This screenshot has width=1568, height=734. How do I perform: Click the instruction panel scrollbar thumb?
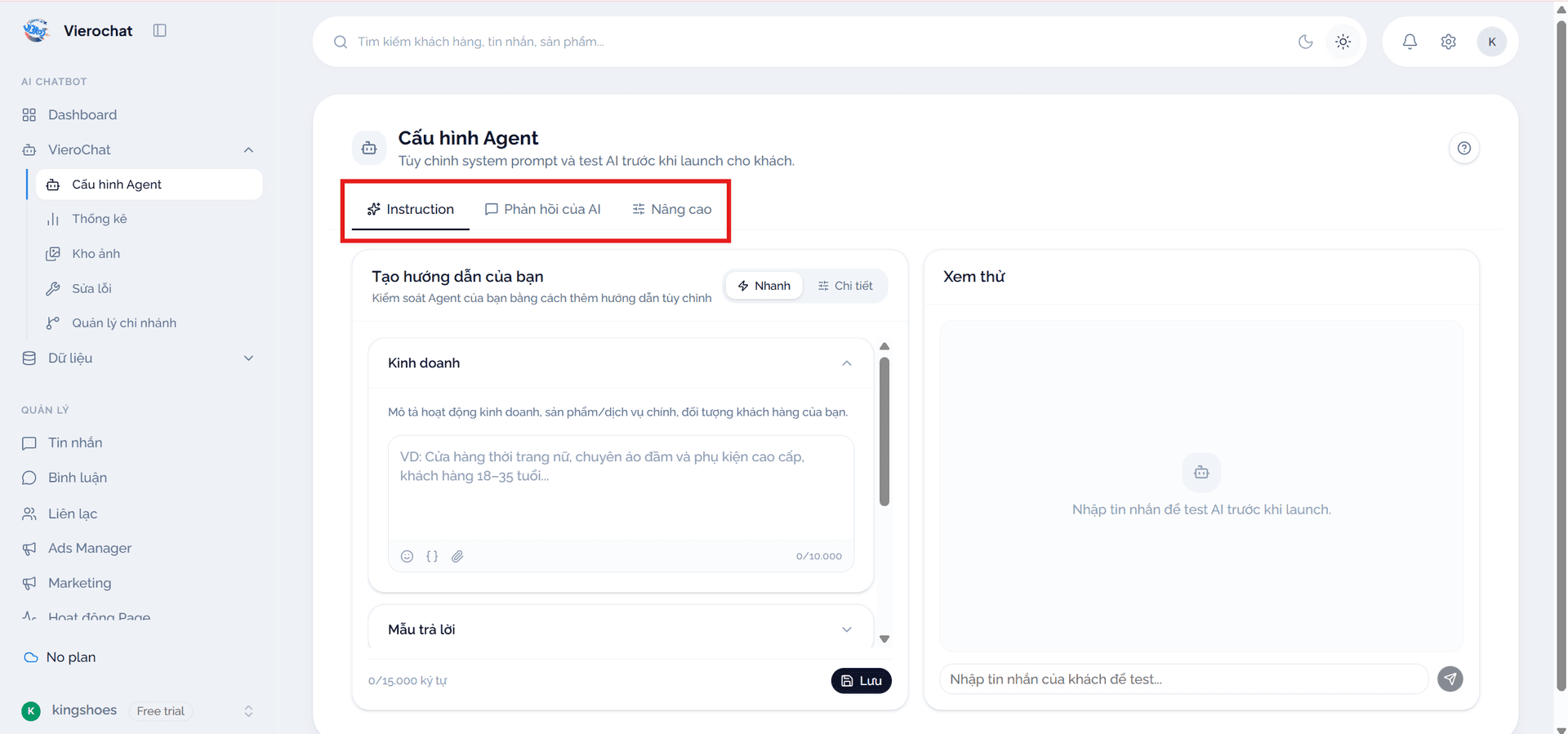pyautogui.click(x=884, y=431)
